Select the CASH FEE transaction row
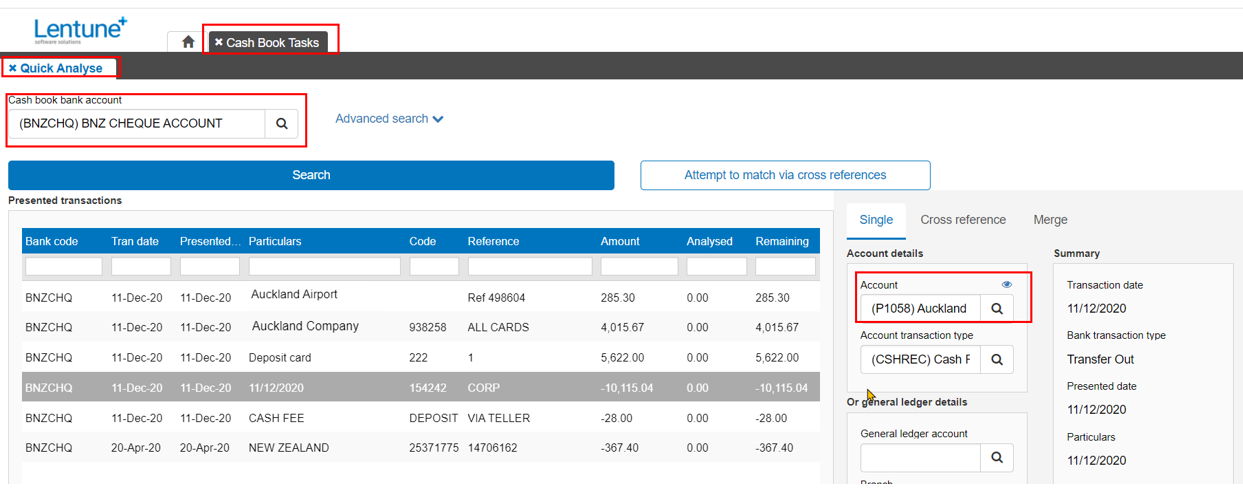 pos(420,417)
